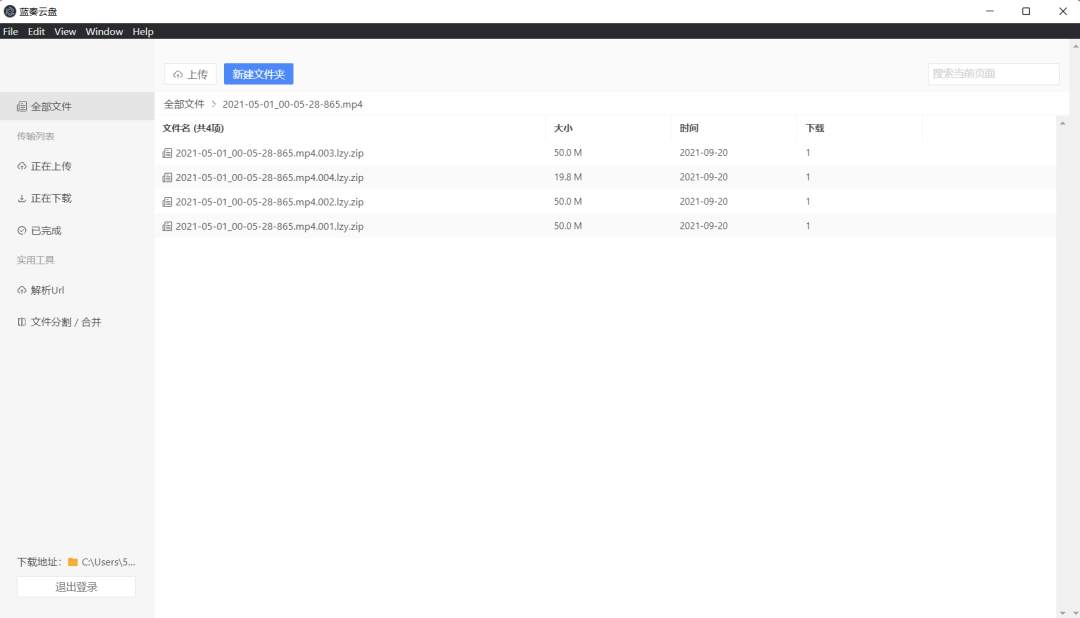
Task: Open the 文件分割 / 合并 tool
Action: pos(65,322)
